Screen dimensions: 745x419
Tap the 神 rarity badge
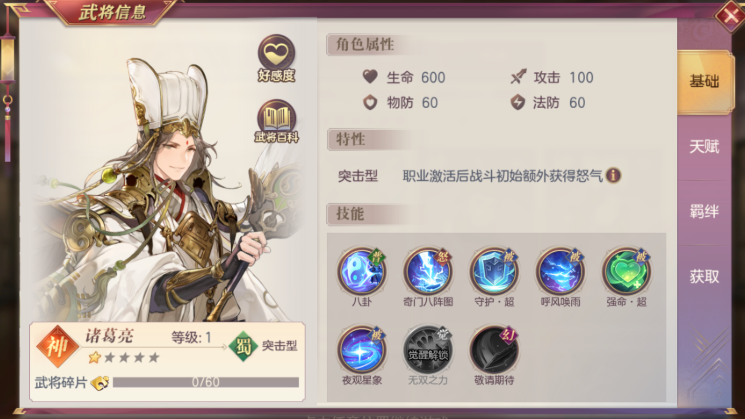pos(57,347)
